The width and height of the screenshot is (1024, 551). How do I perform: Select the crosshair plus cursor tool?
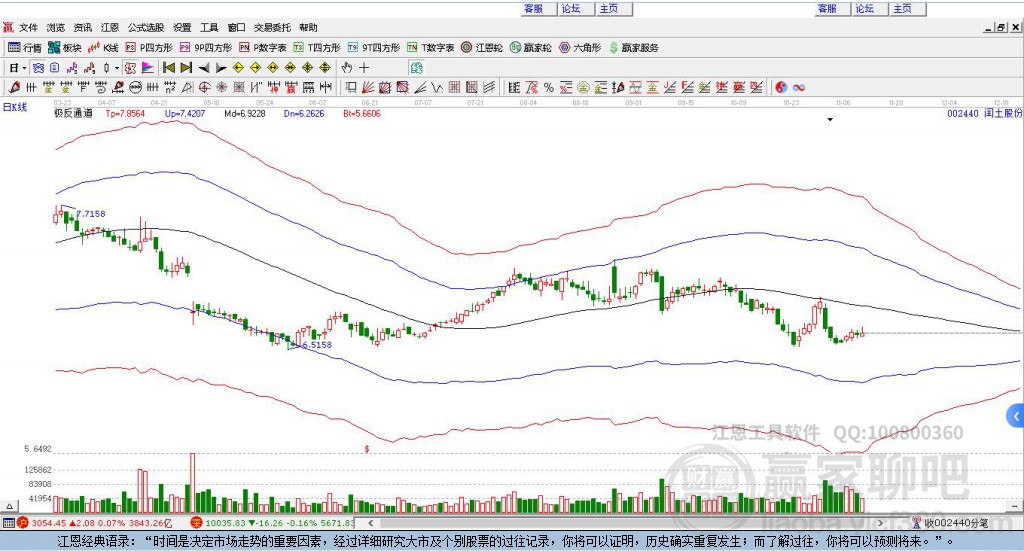(x=364, y=68)
